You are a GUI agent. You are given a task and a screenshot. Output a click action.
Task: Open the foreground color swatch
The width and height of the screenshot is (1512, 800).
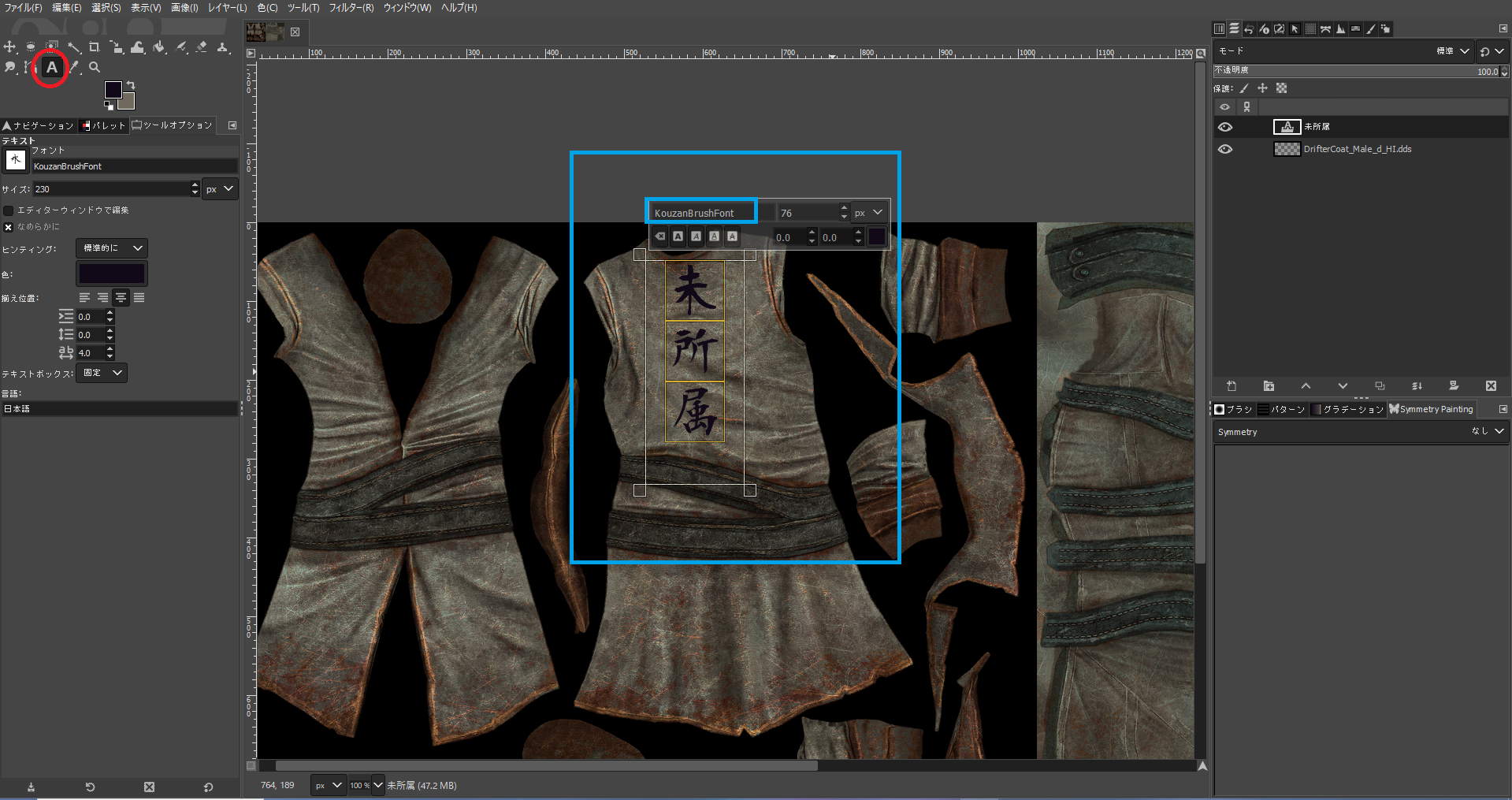tap(113, 89)
